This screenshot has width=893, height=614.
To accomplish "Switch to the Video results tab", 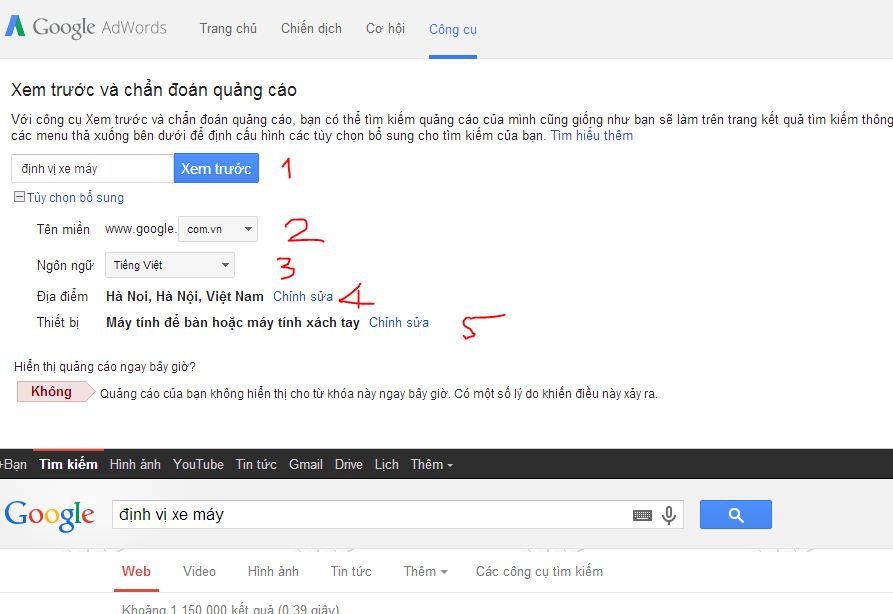I will tap(199, 571).
